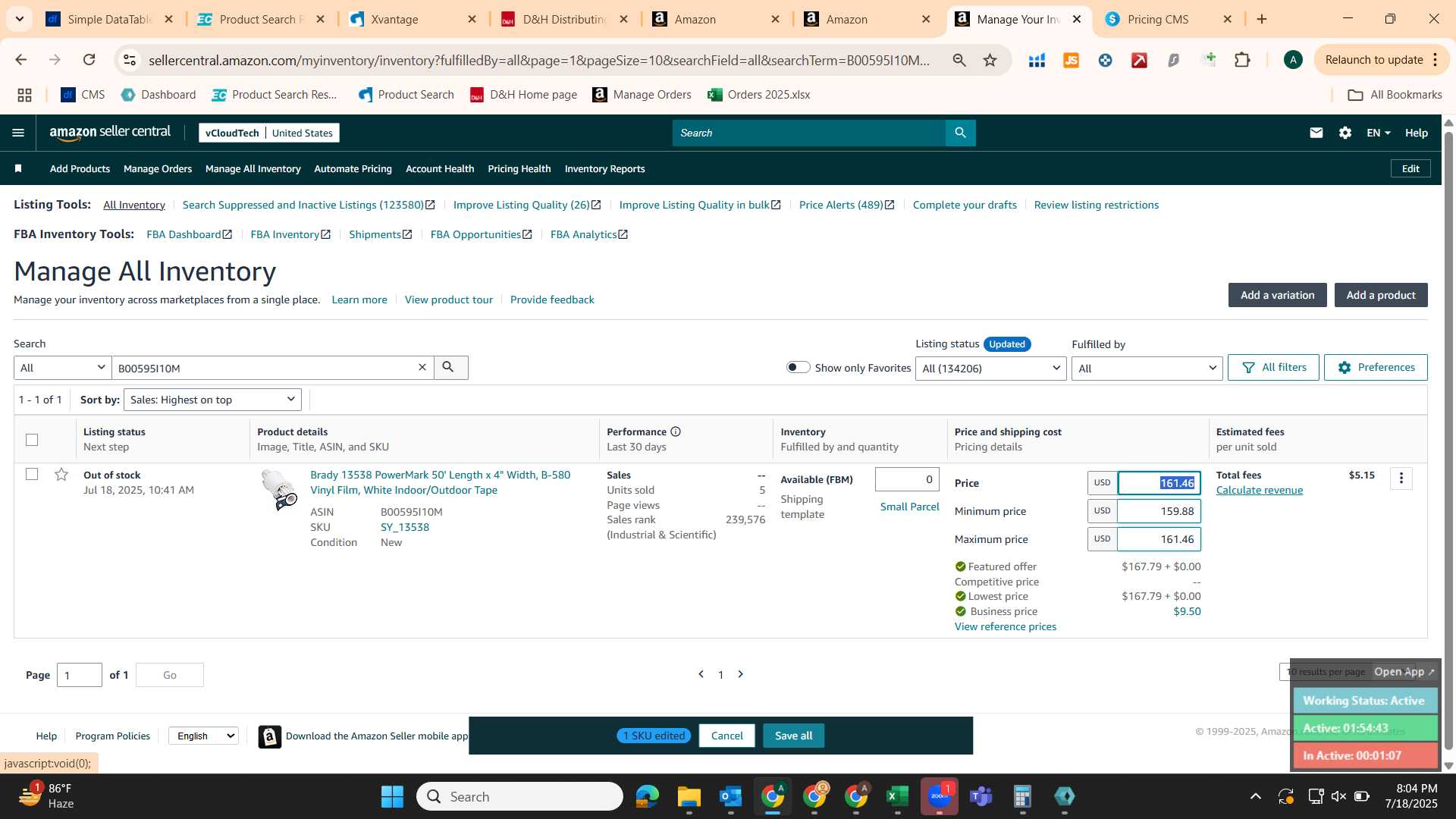Open the Seller Central settings gear

click(x=1345, y=133)
